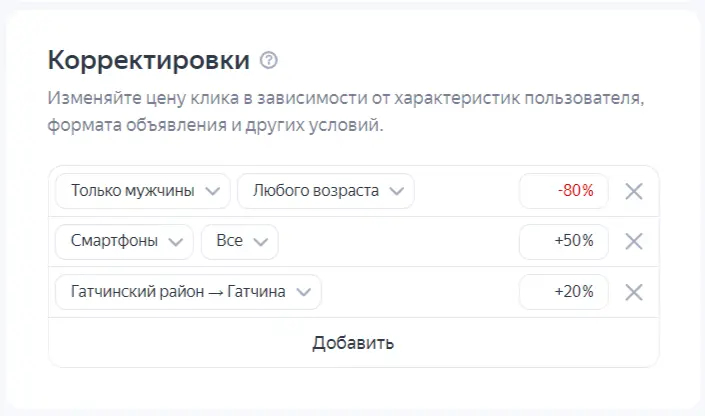Viewport: 705px width, 416px height.
Task: Remove the Гатчинский район adjustment row
Action: click(633, 292)
